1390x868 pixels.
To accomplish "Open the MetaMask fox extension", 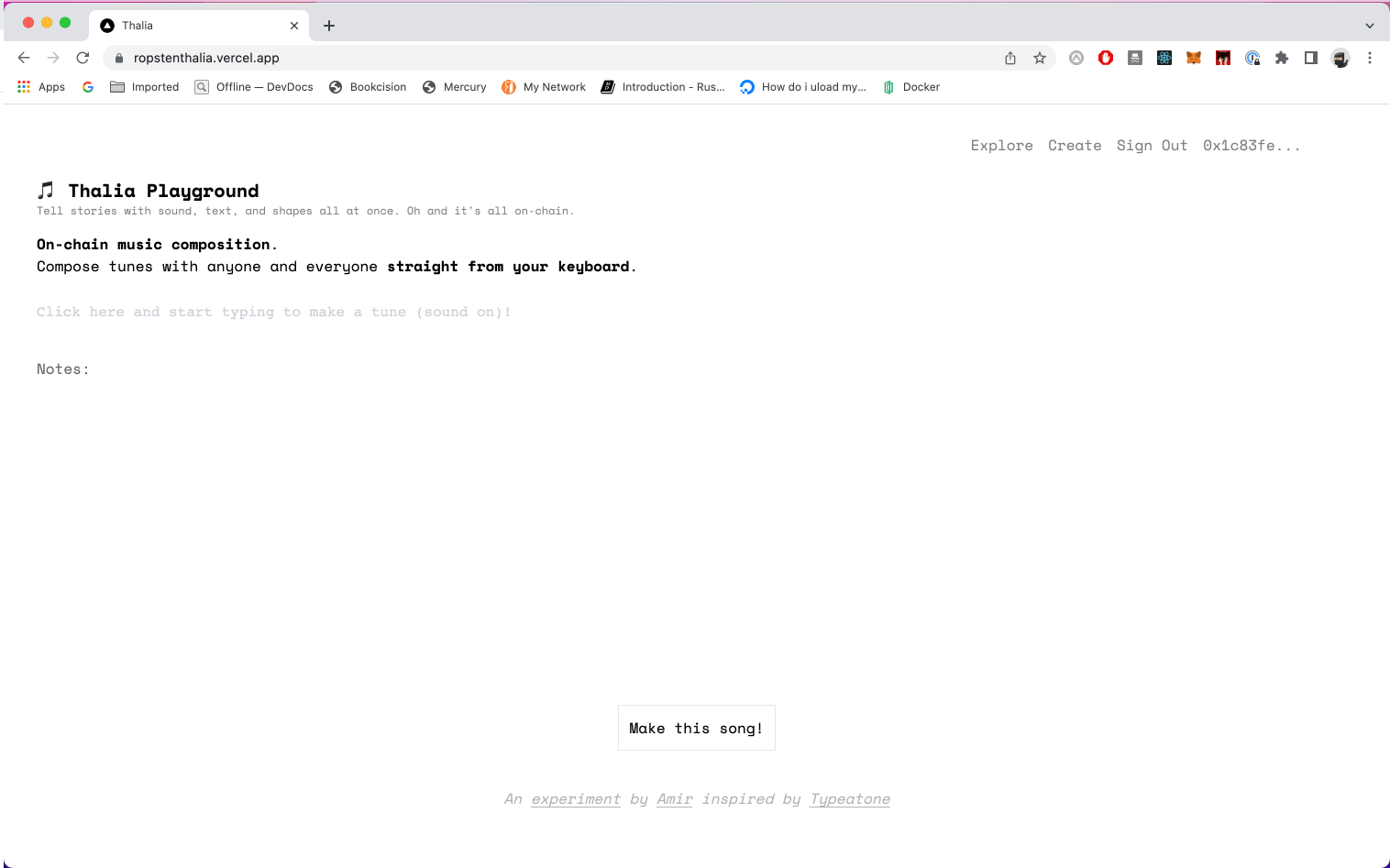I will click(x=1194, y=58).
